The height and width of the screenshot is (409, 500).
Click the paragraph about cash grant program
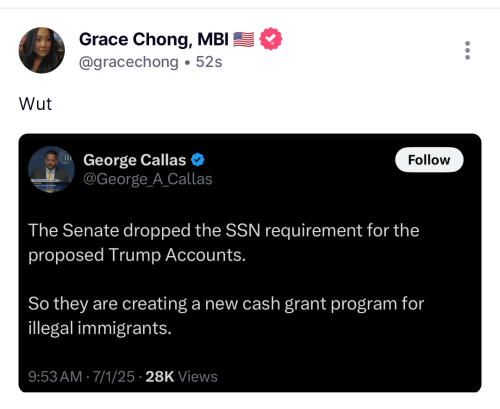pos(226,316)
